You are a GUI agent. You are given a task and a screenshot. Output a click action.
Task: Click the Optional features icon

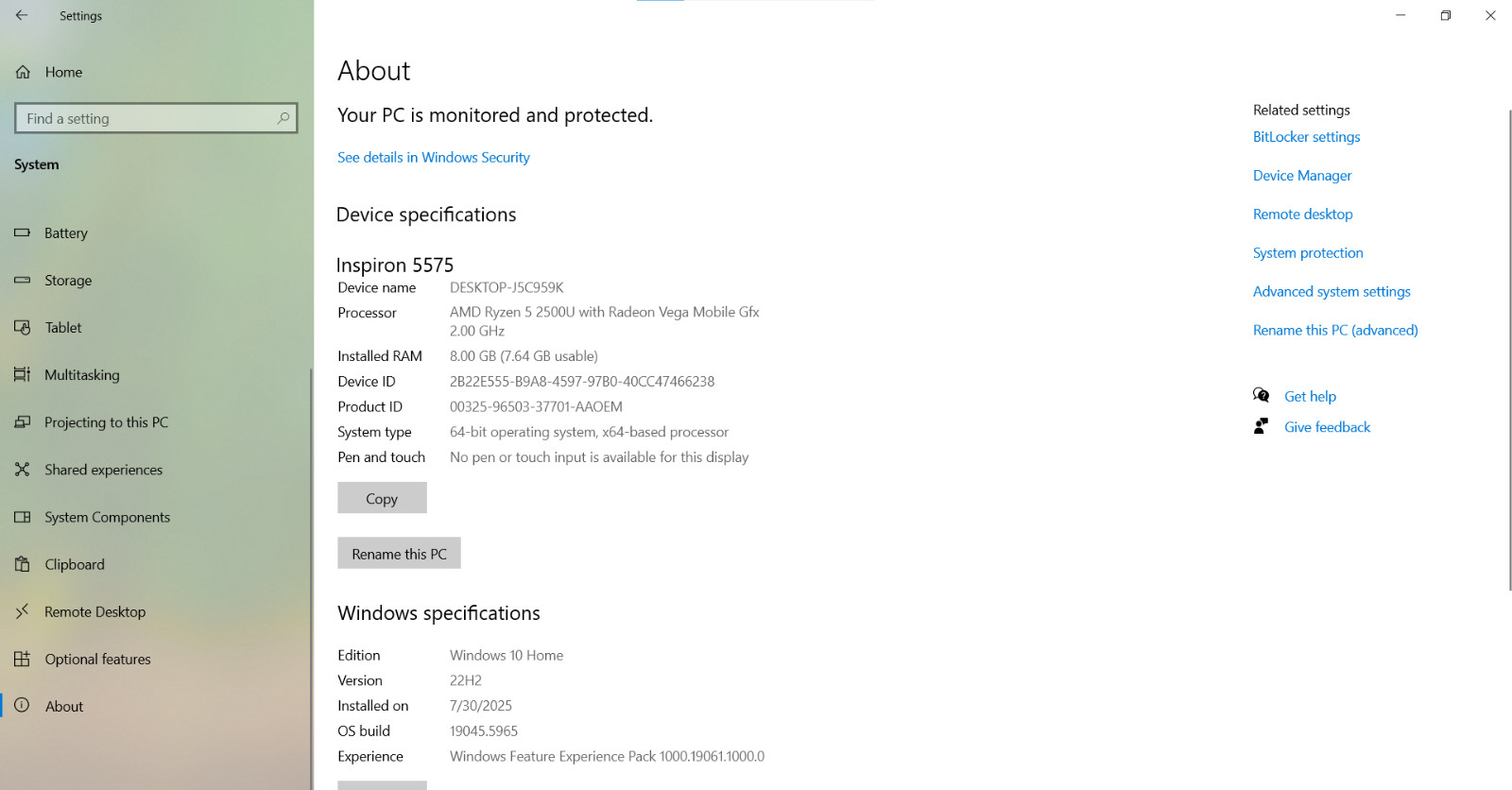point(22,659)
